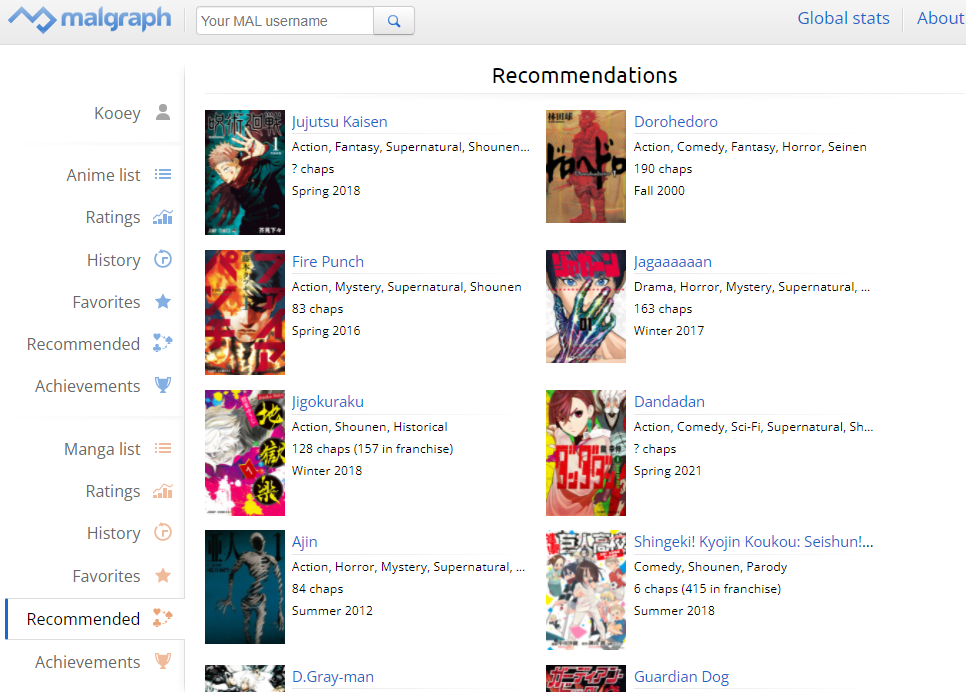Go to Global stats page

[843, 18]
